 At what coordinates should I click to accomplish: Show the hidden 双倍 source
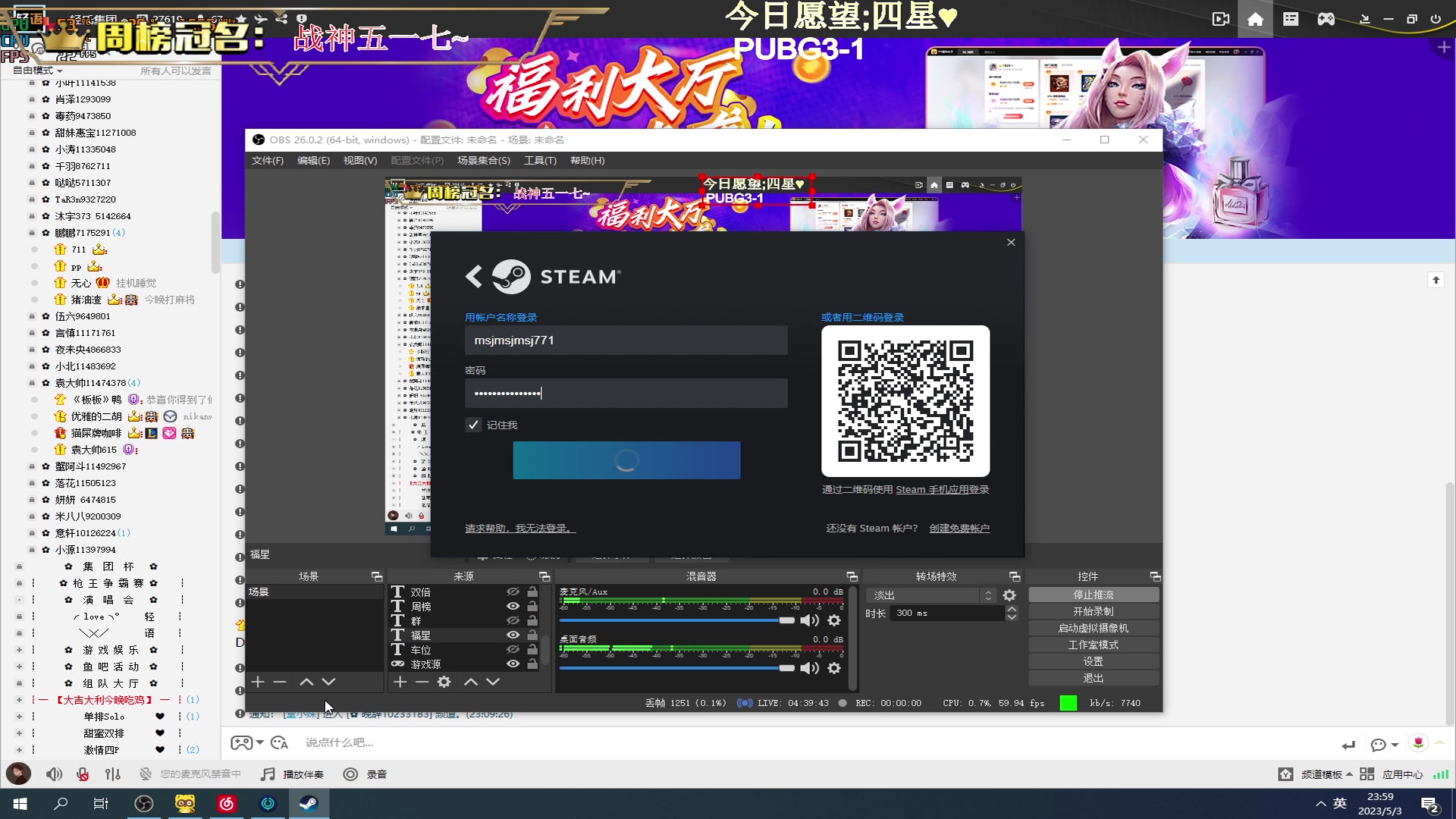[513, 592]
